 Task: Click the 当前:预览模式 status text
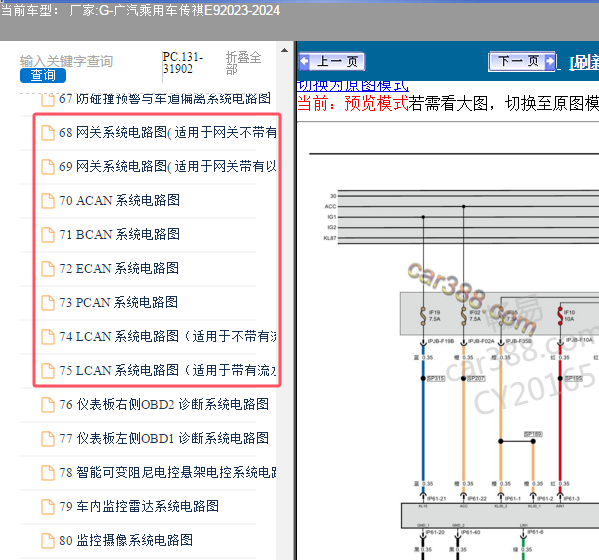click(353, 104)
